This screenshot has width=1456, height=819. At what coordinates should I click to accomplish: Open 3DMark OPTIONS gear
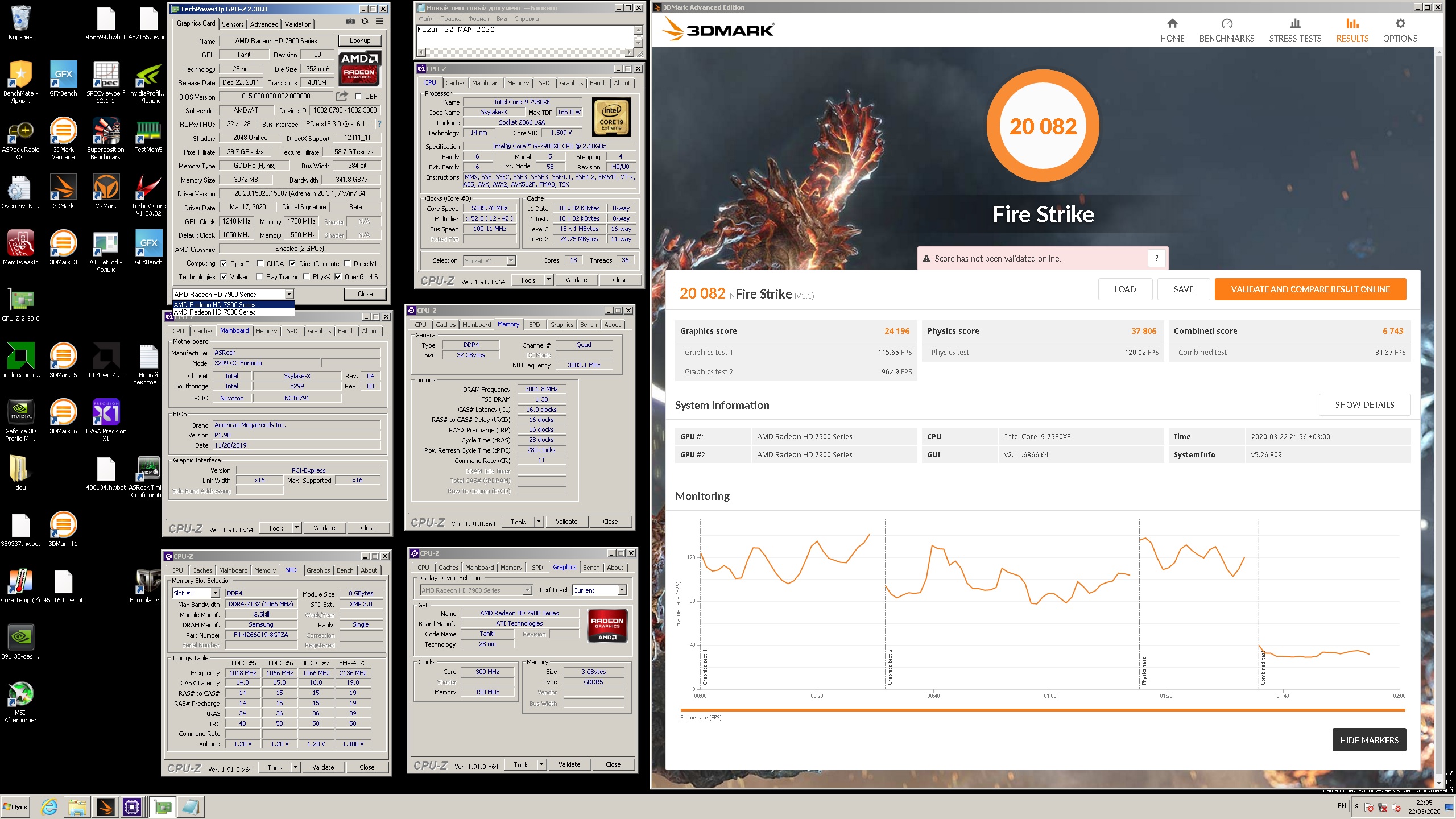pos(1400,30)
